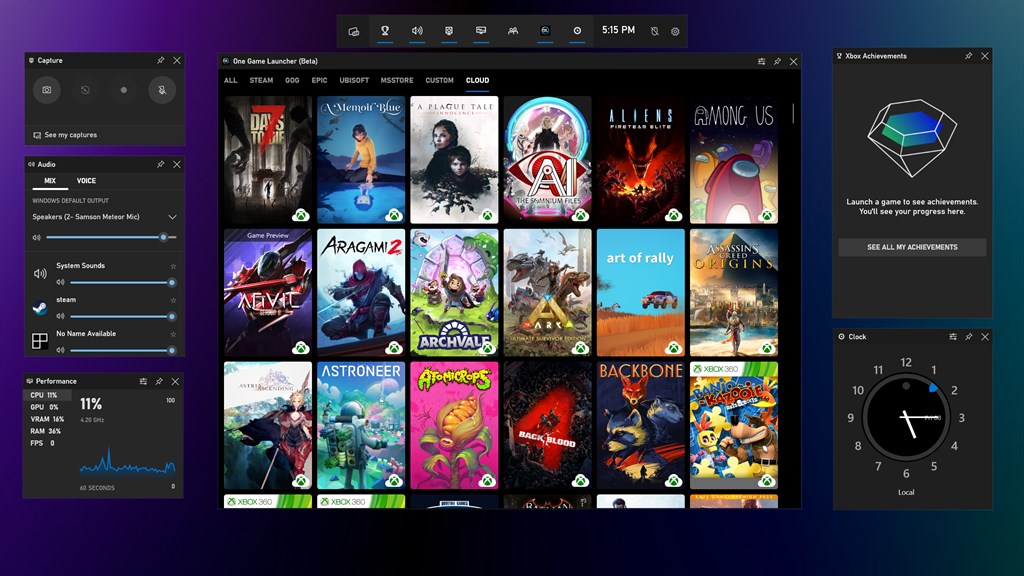Toggle the Performance widget monitor icon
The height and width of the screenshot is (576, 1024).
click(481, 31)
